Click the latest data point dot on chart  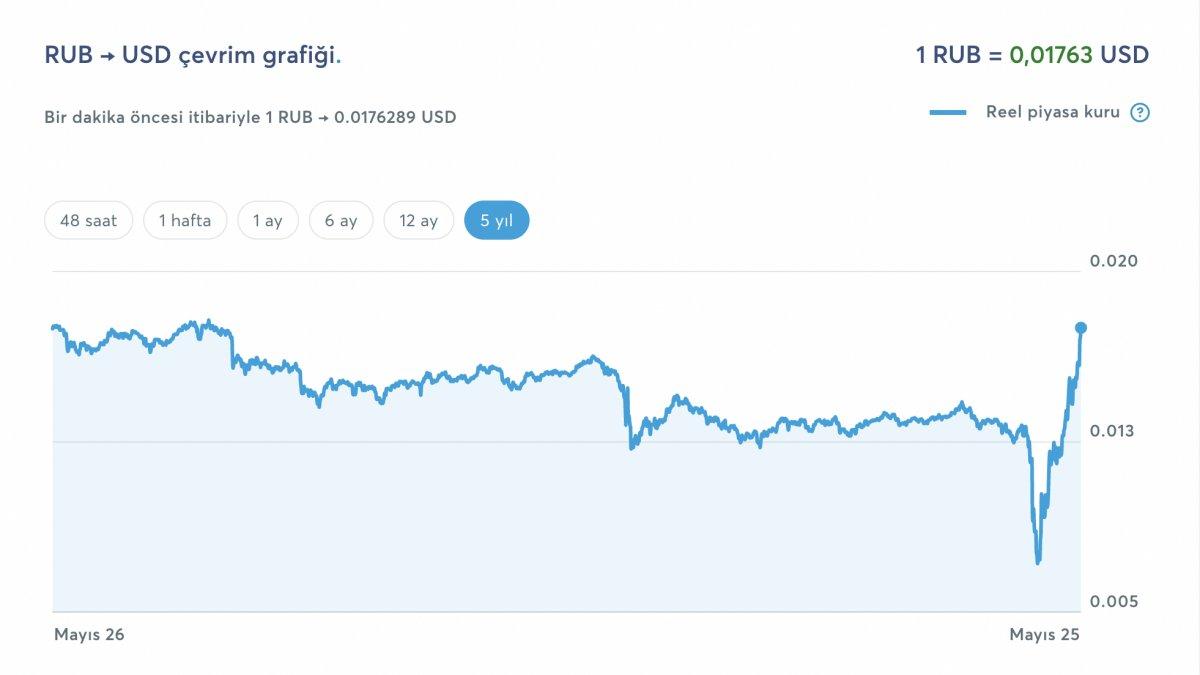(1079, 326)
